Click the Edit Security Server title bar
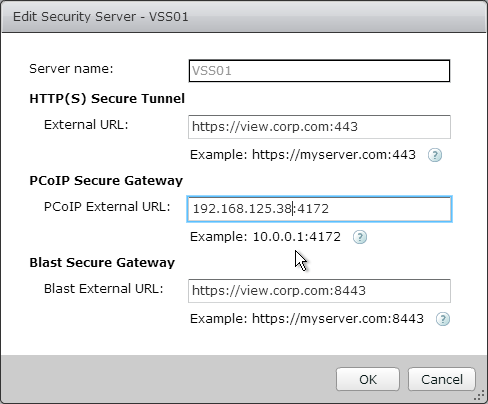Viewport: 488px width, 404px height. (x=244, y=17)
